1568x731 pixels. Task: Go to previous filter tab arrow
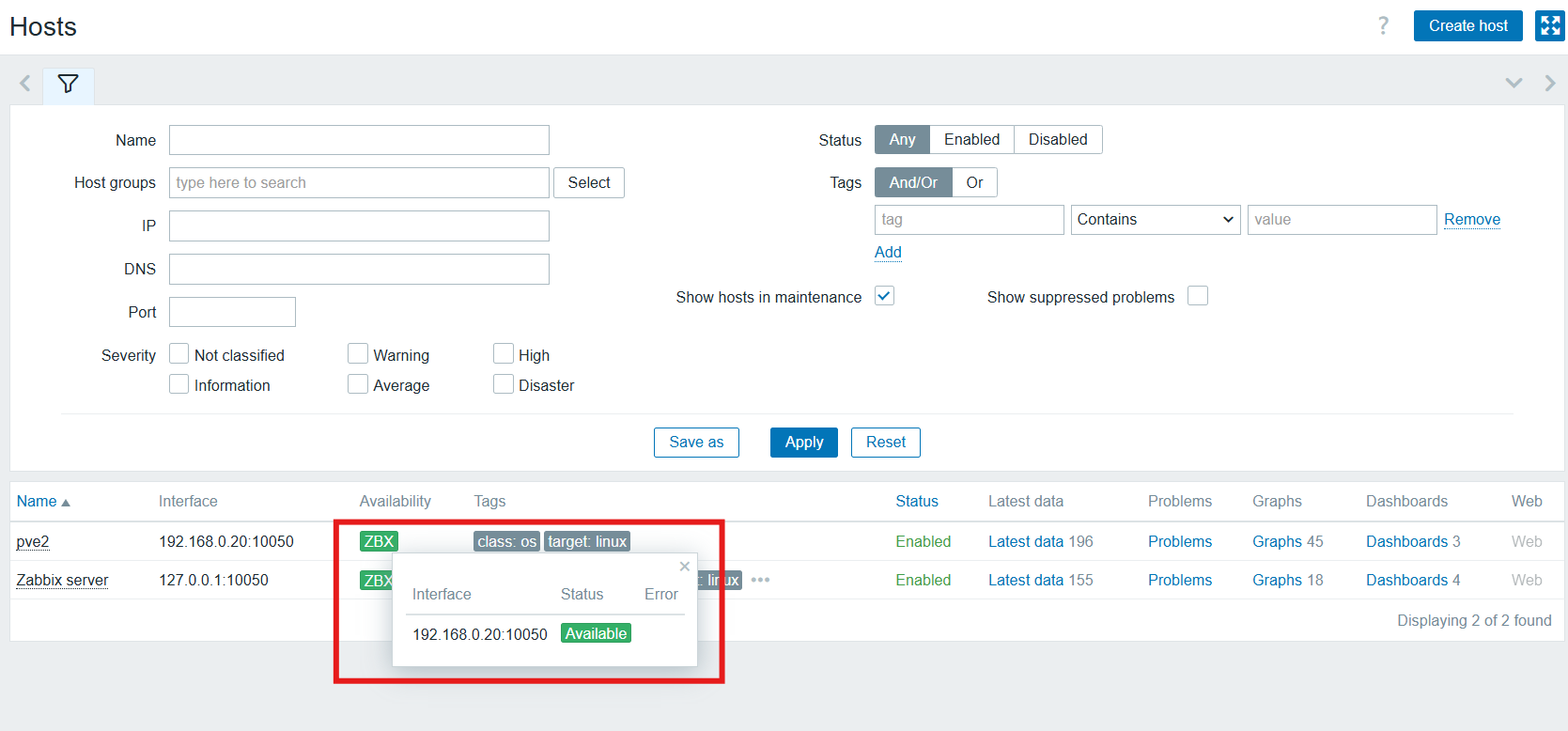25,84
